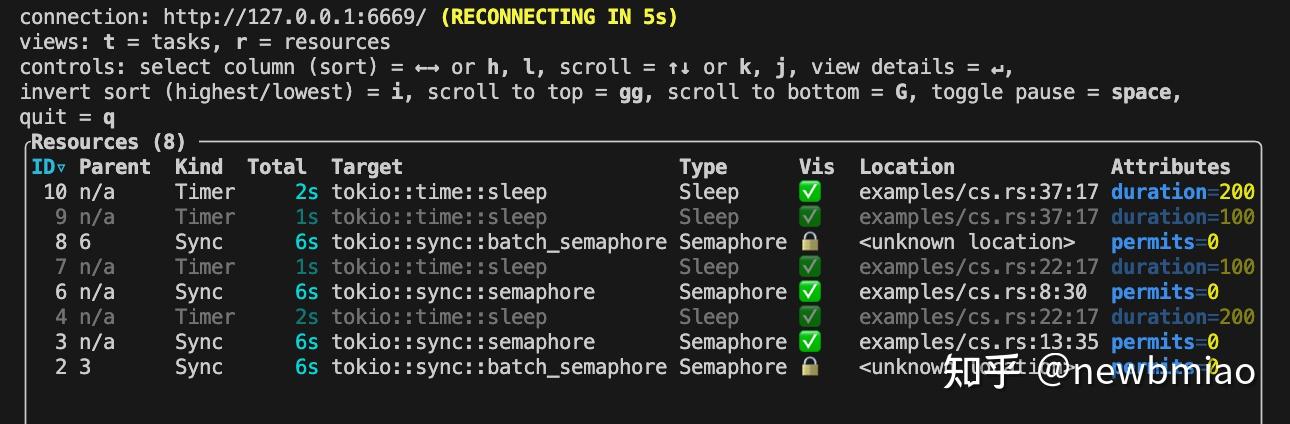The height and width of the screenshot is (424, 1290).
Task: Click the dimmed checkmark in row ID 4
Action: pos(810,317)
